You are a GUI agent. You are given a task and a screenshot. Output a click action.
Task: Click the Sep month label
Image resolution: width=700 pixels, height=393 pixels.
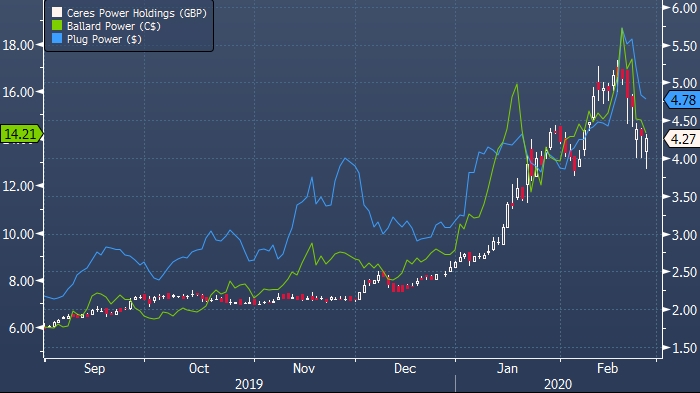pos(95,369)
